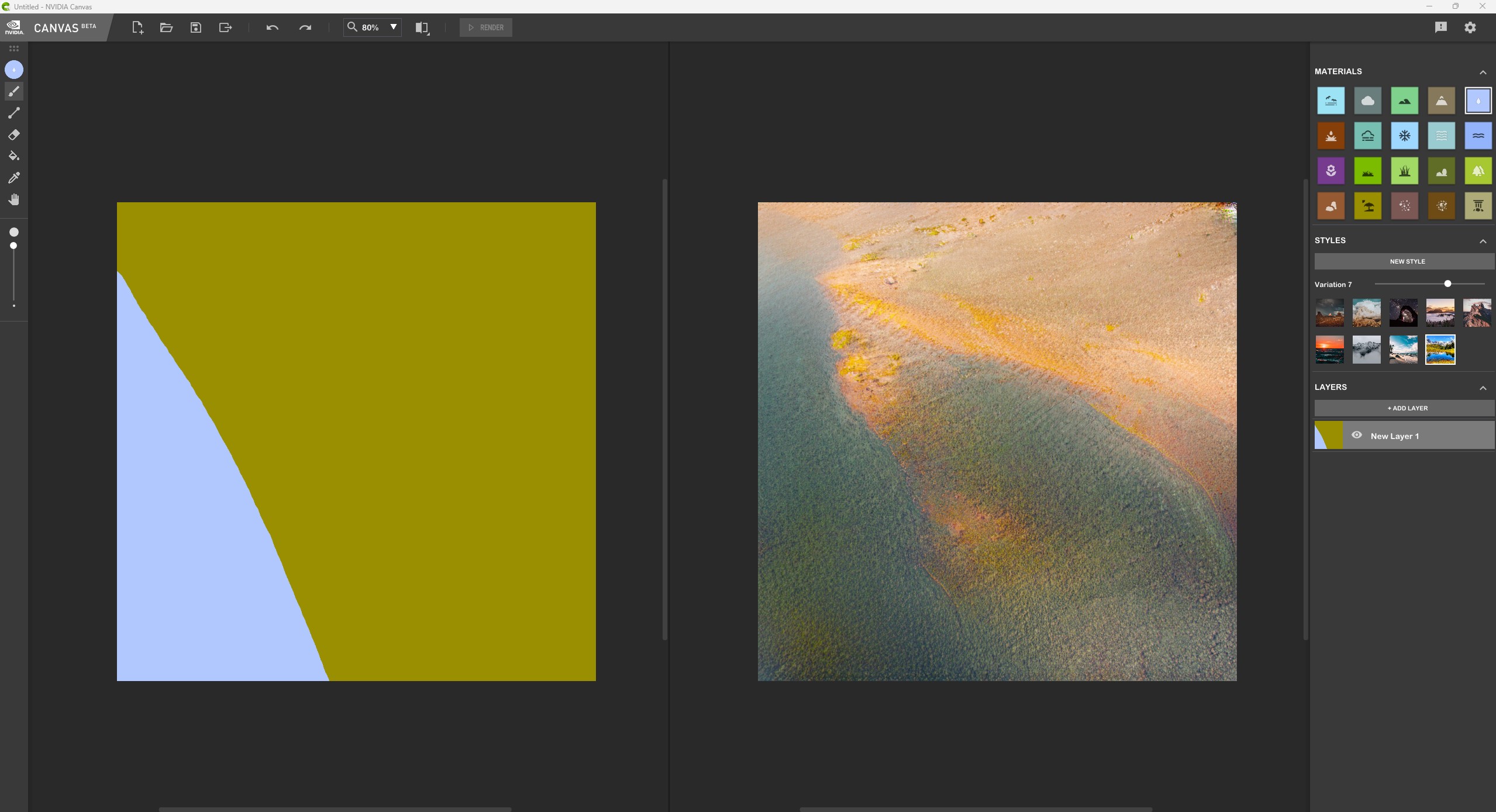Open a file with folder icon
1496x812 pixels.
pyautogui.click(x=166, y=27)
